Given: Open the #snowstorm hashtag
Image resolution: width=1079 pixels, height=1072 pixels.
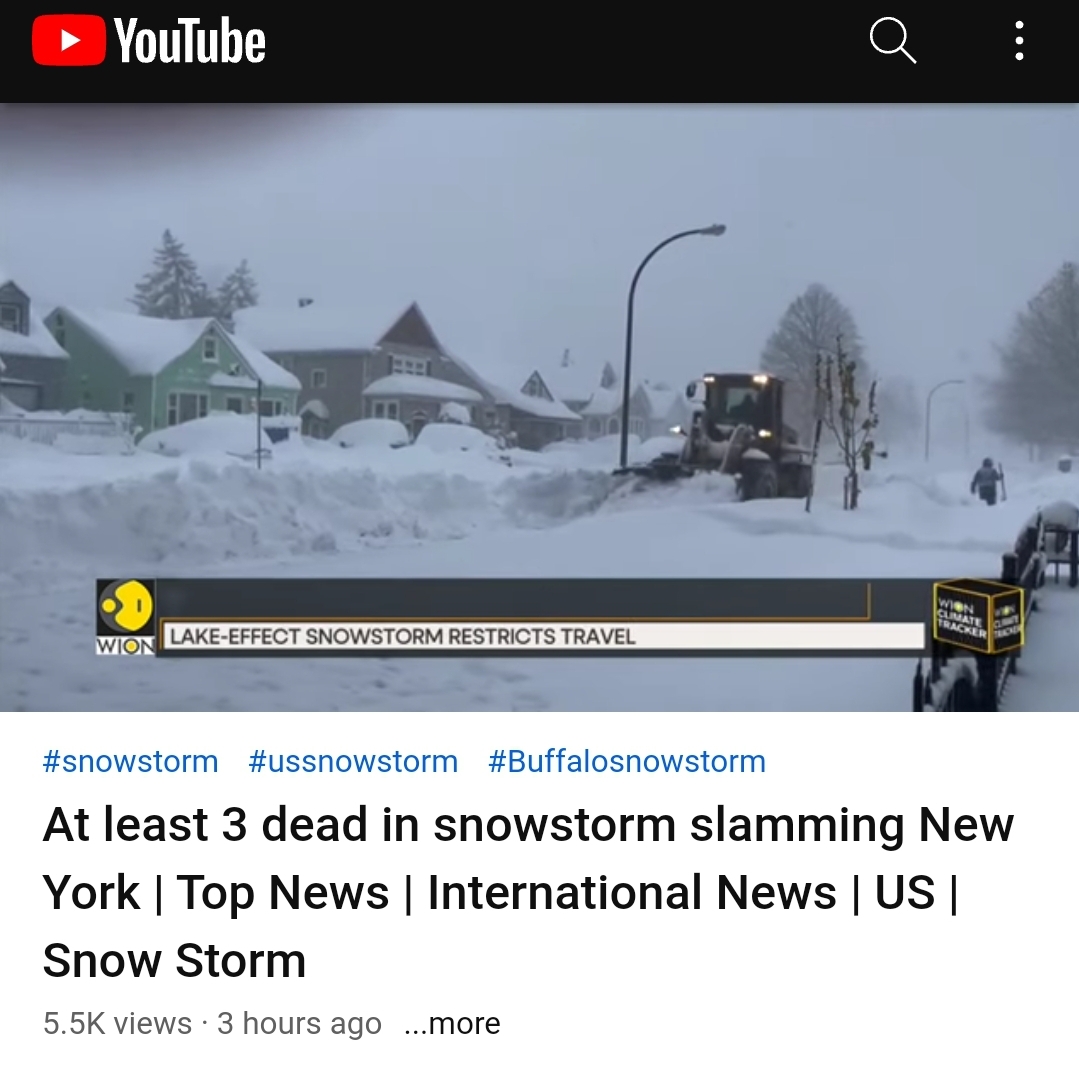Looking at the screenshot, I should pyautogui.click(x=131, y=762).
